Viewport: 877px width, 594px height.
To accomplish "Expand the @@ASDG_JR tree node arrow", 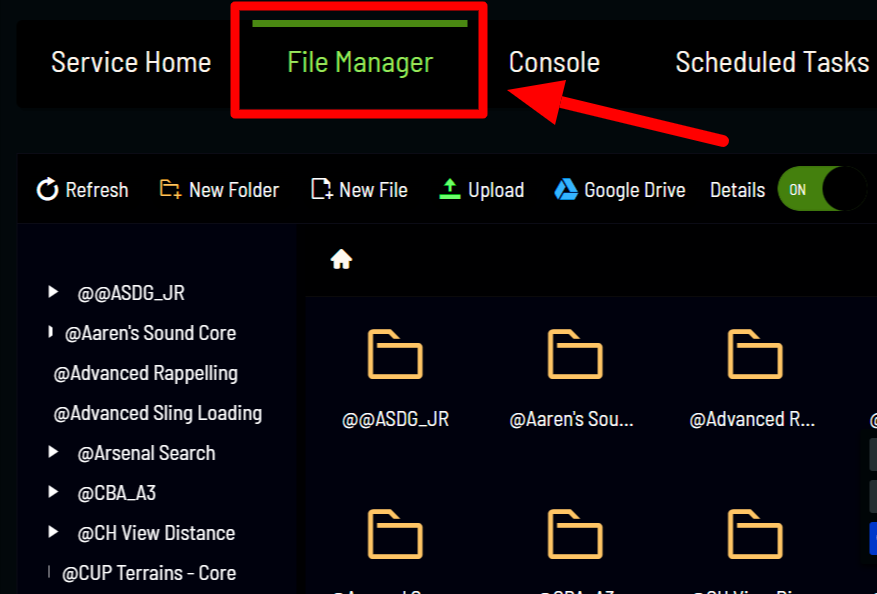I will 53,292.
